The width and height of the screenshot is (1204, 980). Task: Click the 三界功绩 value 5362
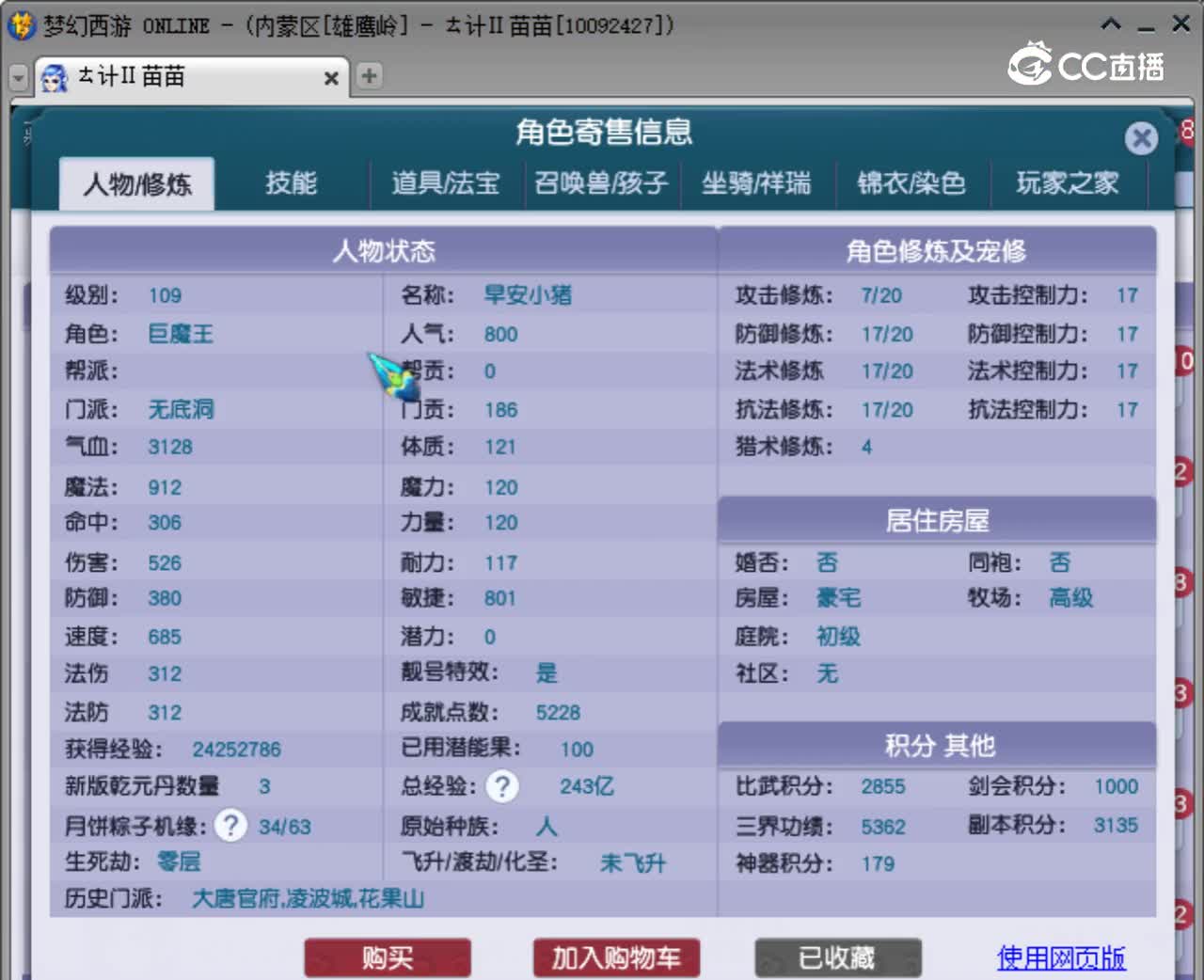[x=883, y=827]
